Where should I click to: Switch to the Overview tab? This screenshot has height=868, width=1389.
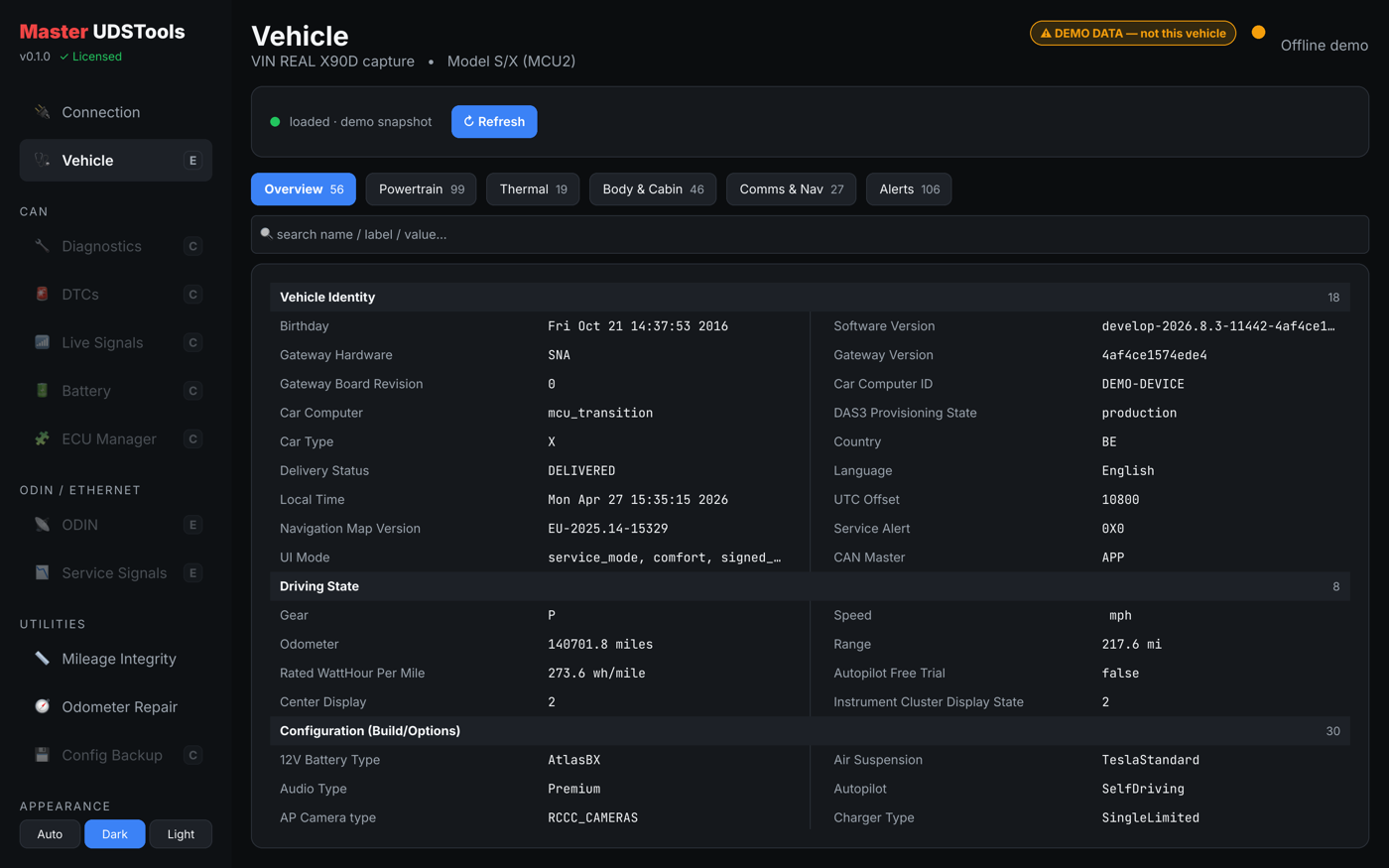click(304, 188)
